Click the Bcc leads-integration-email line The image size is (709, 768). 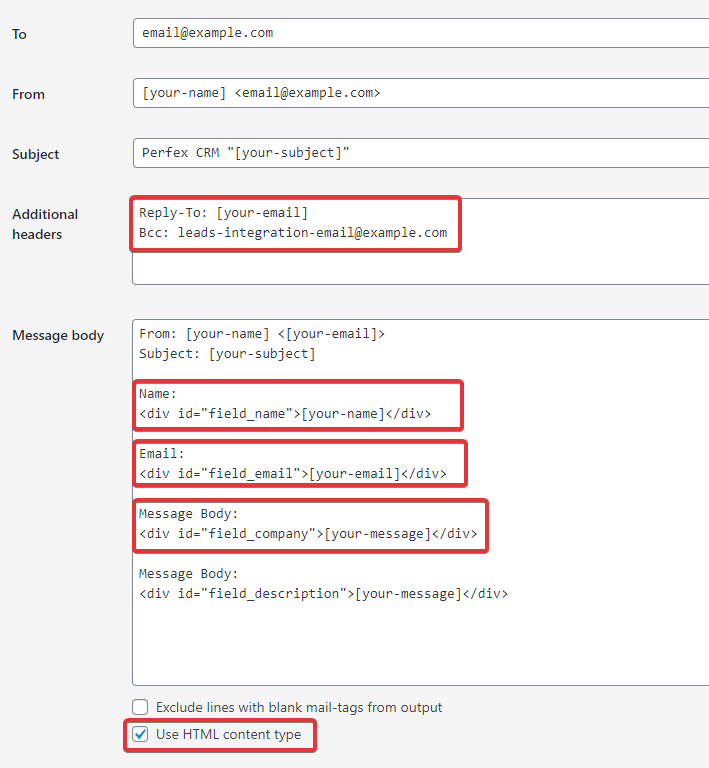(293, 233)
